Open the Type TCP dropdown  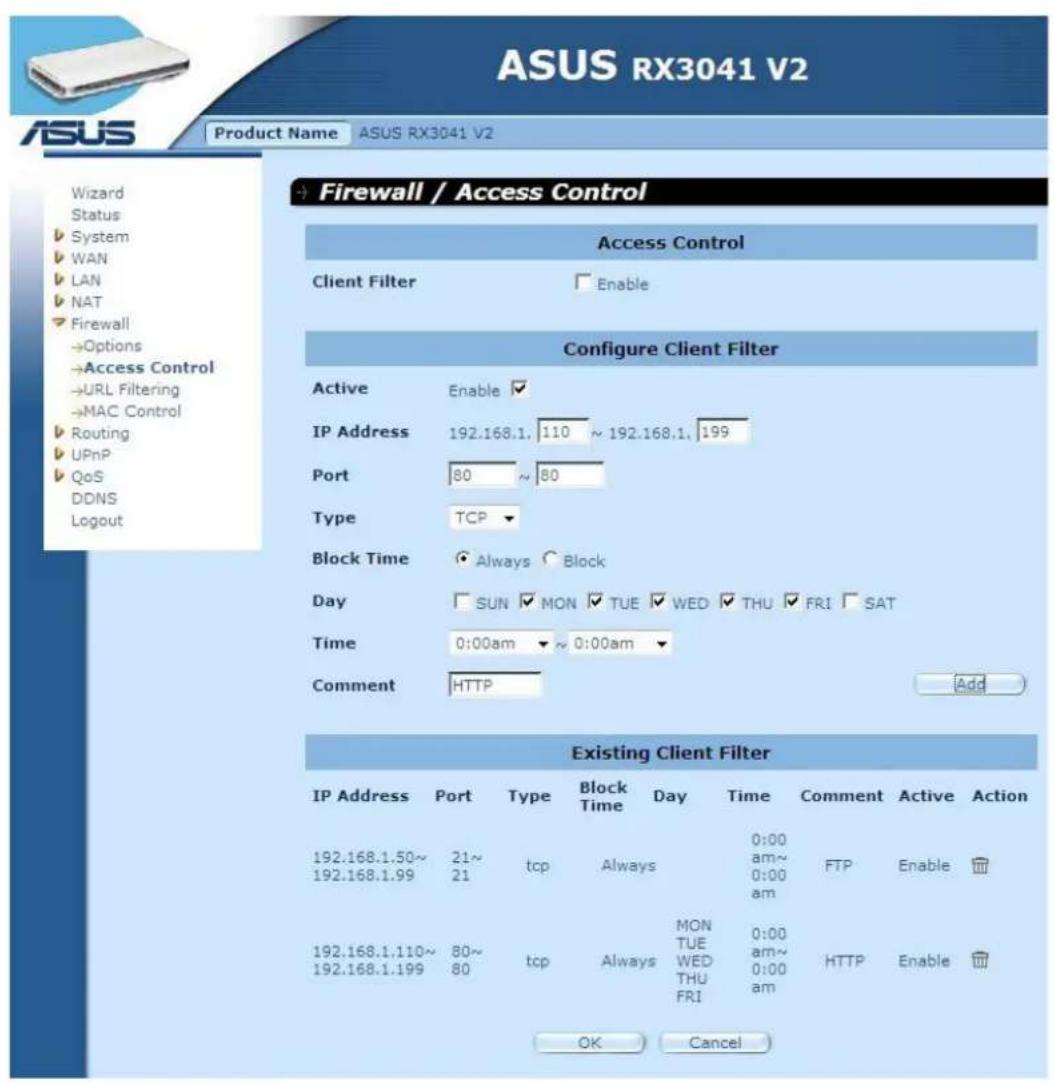click(x=484, y=518)
